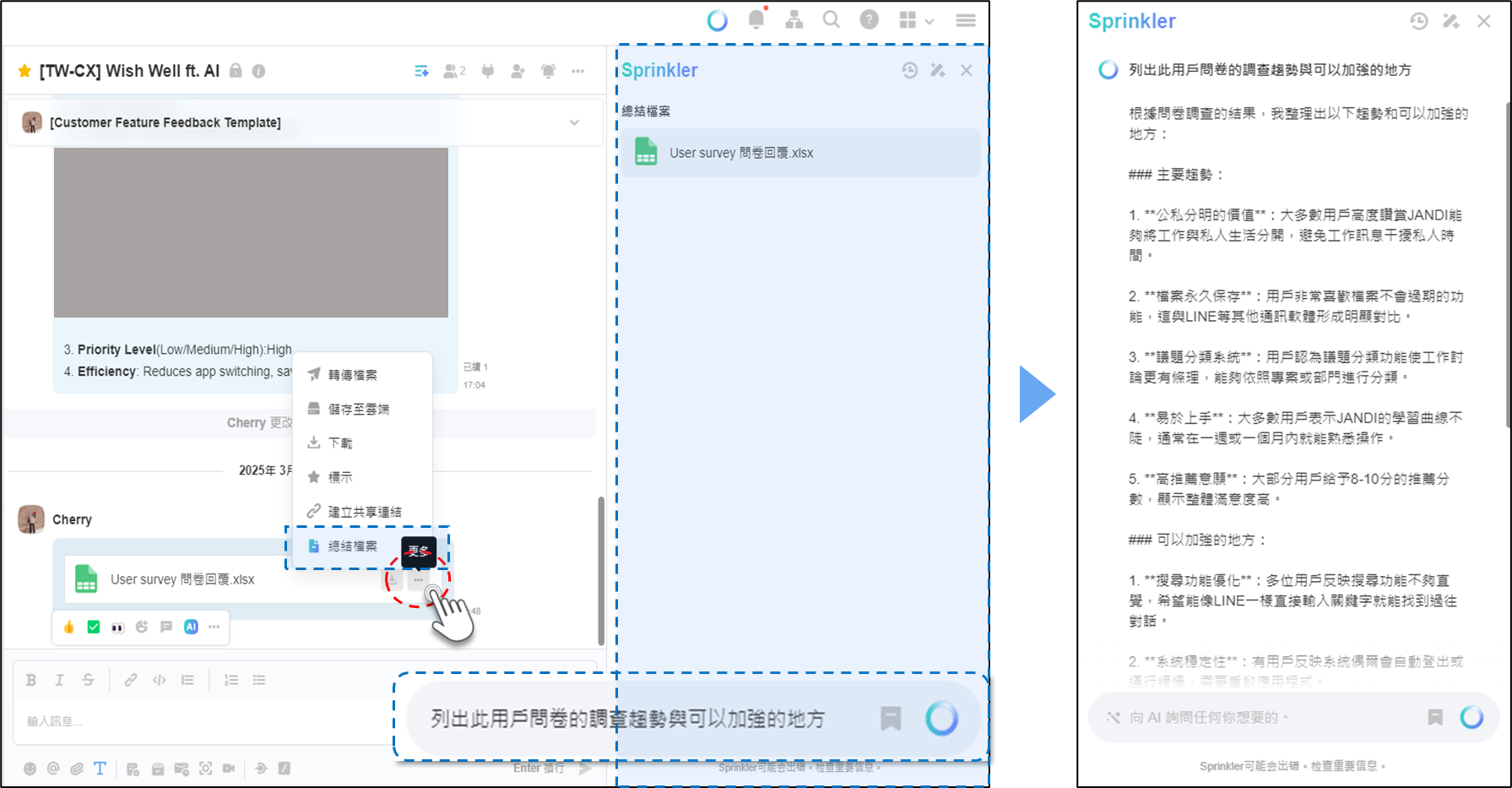This screenshot has width=1512, height=788.
Task: Insert a mention with the @ icon
Action: [53, 769]
